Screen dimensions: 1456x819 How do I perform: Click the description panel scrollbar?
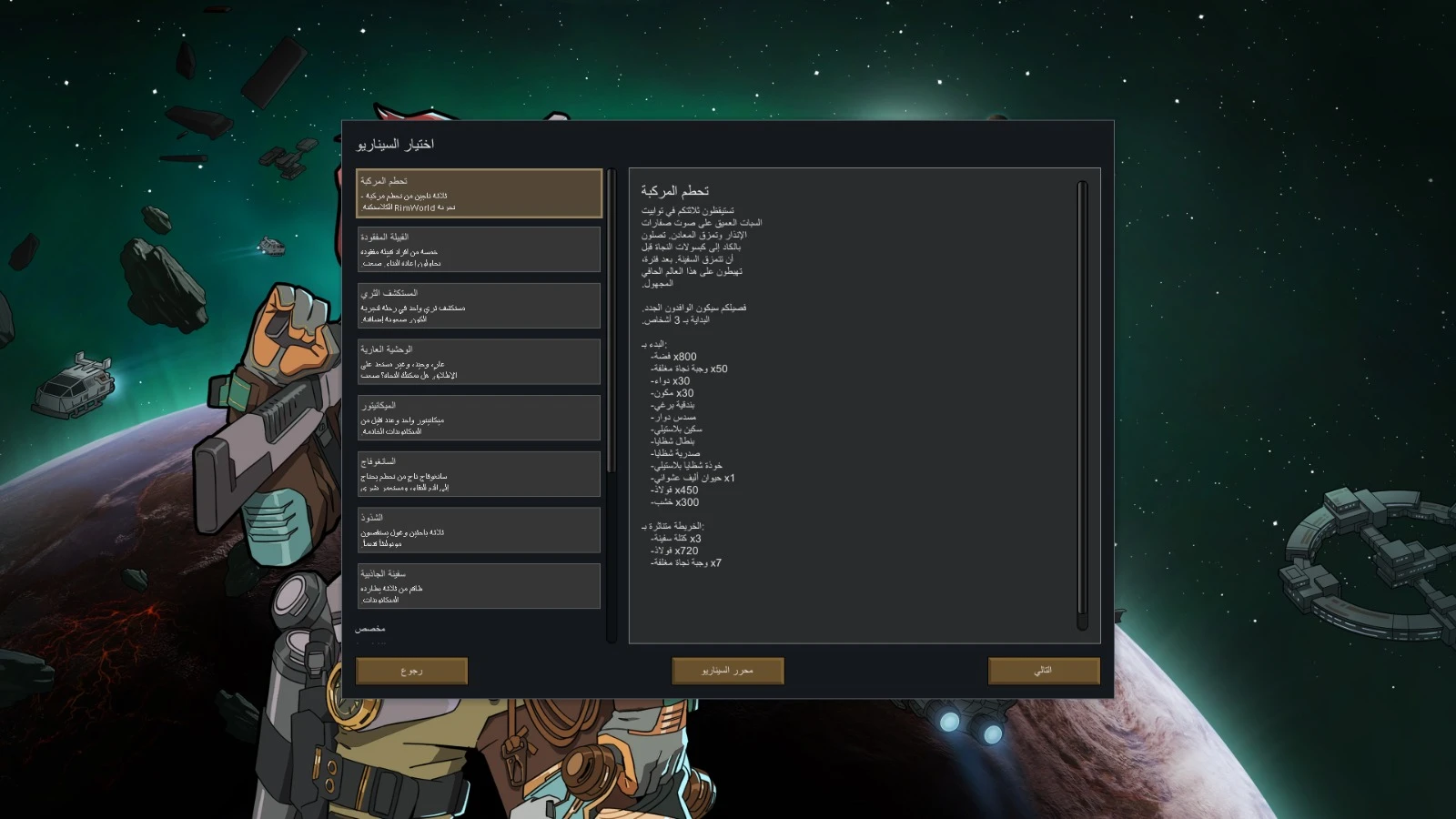pos(1082,405)
